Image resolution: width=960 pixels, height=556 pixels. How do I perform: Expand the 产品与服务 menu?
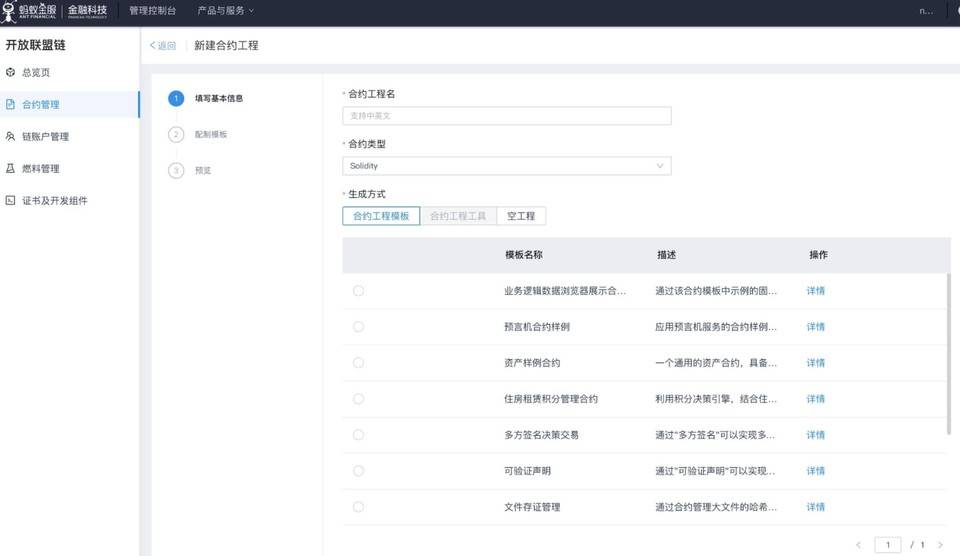(x=225, y=10)
